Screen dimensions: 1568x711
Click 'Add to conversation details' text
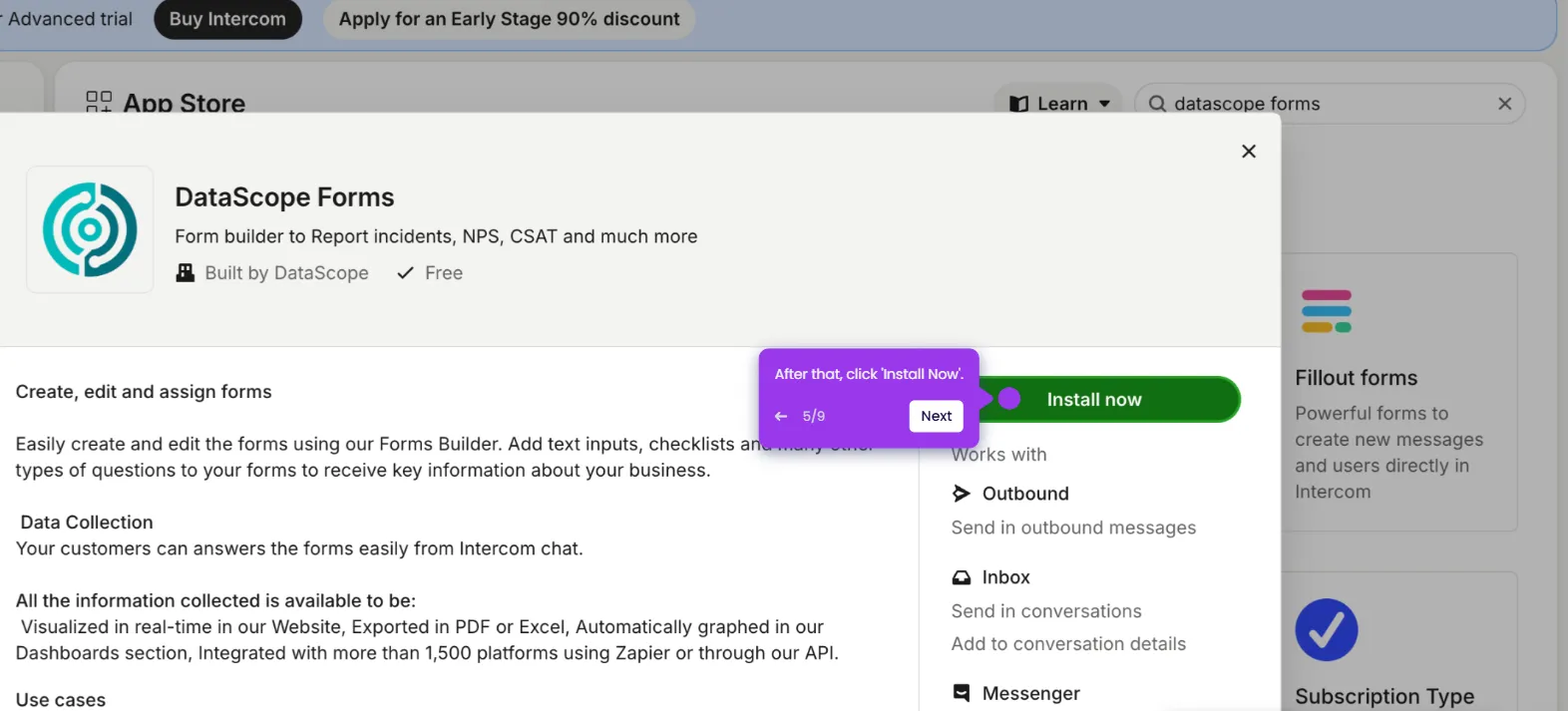1068,644
